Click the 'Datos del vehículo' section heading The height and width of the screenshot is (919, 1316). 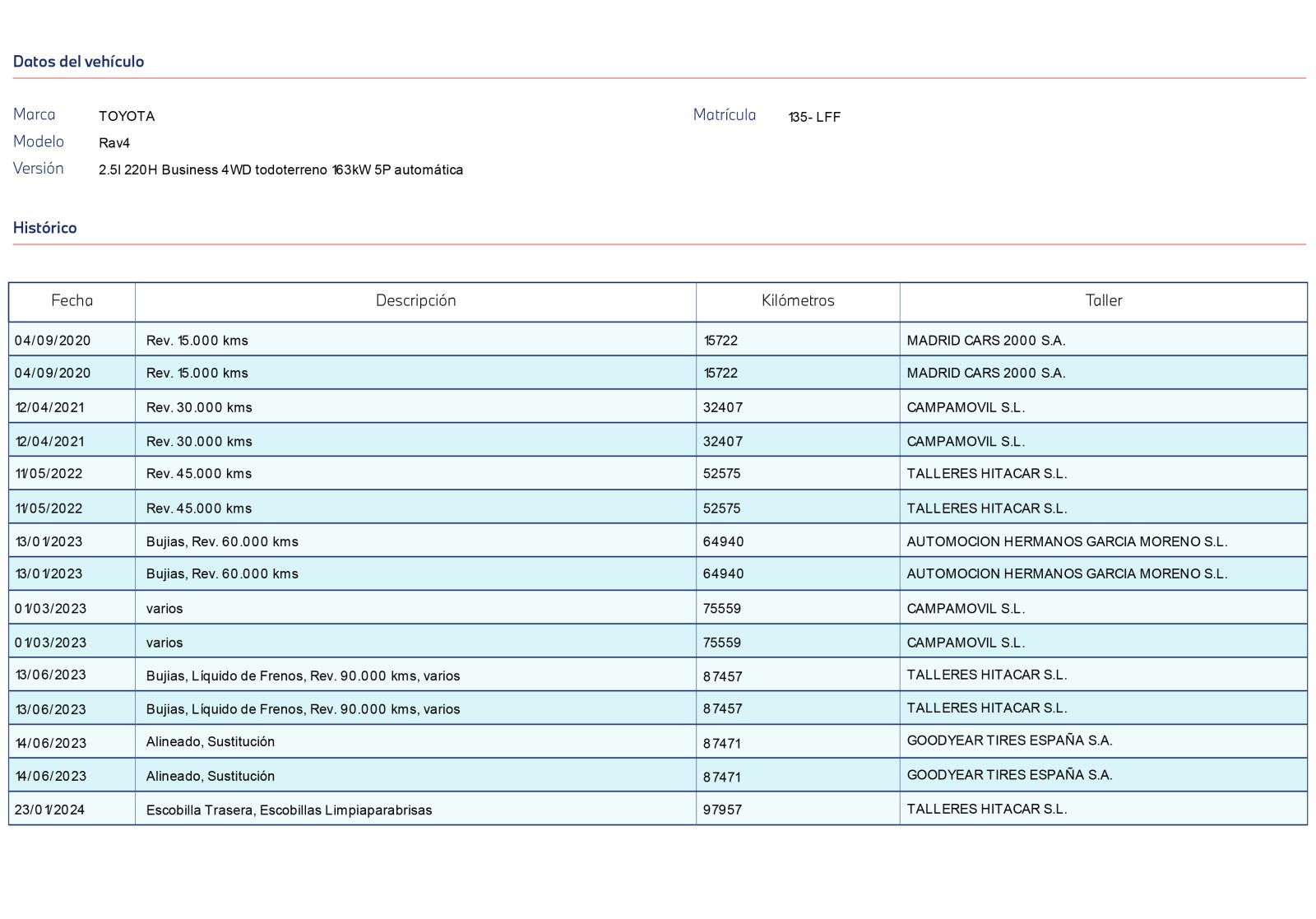click(x=78, y=62)
